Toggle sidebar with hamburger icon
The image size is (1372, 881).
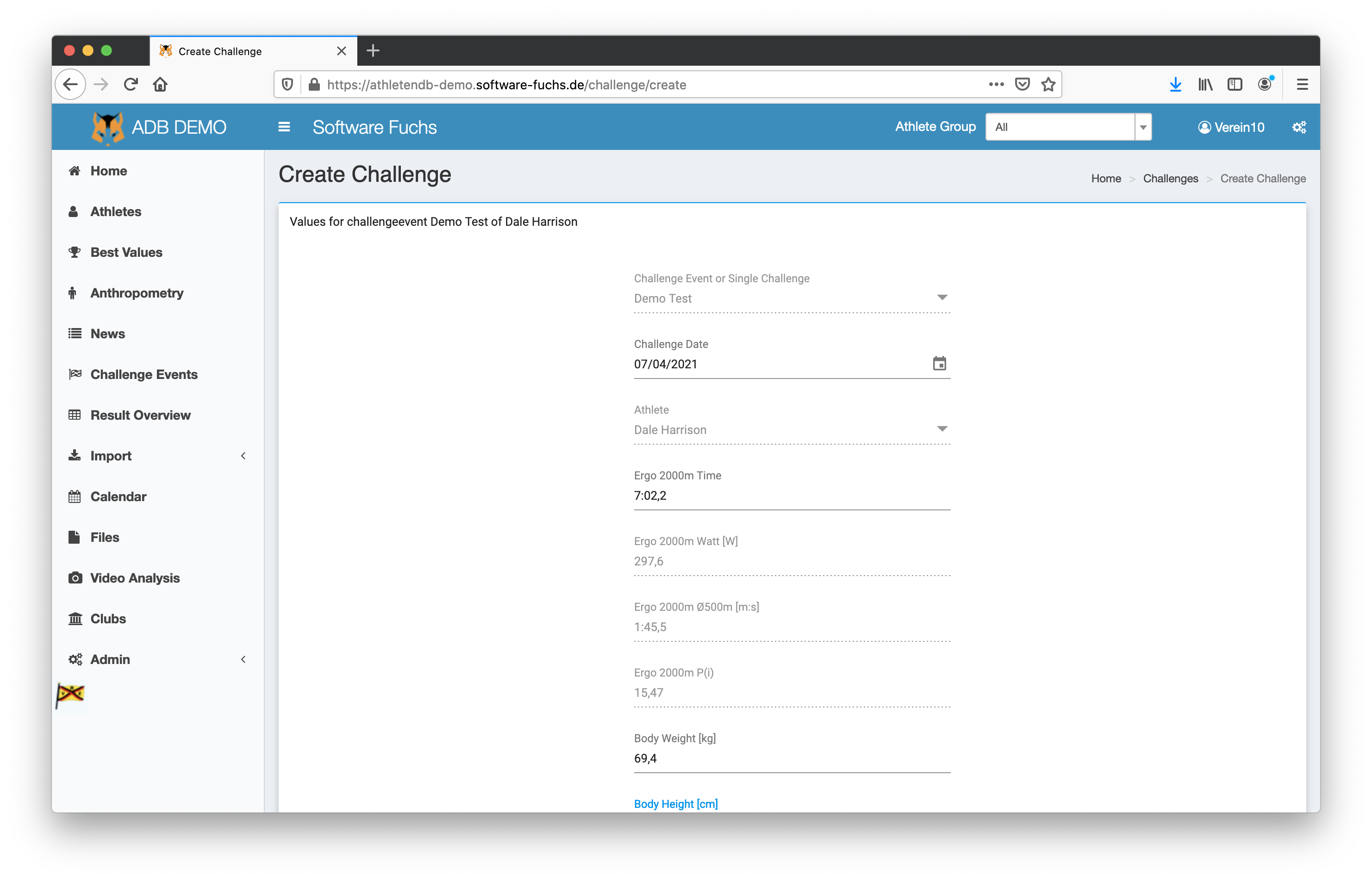pos(284,127)
